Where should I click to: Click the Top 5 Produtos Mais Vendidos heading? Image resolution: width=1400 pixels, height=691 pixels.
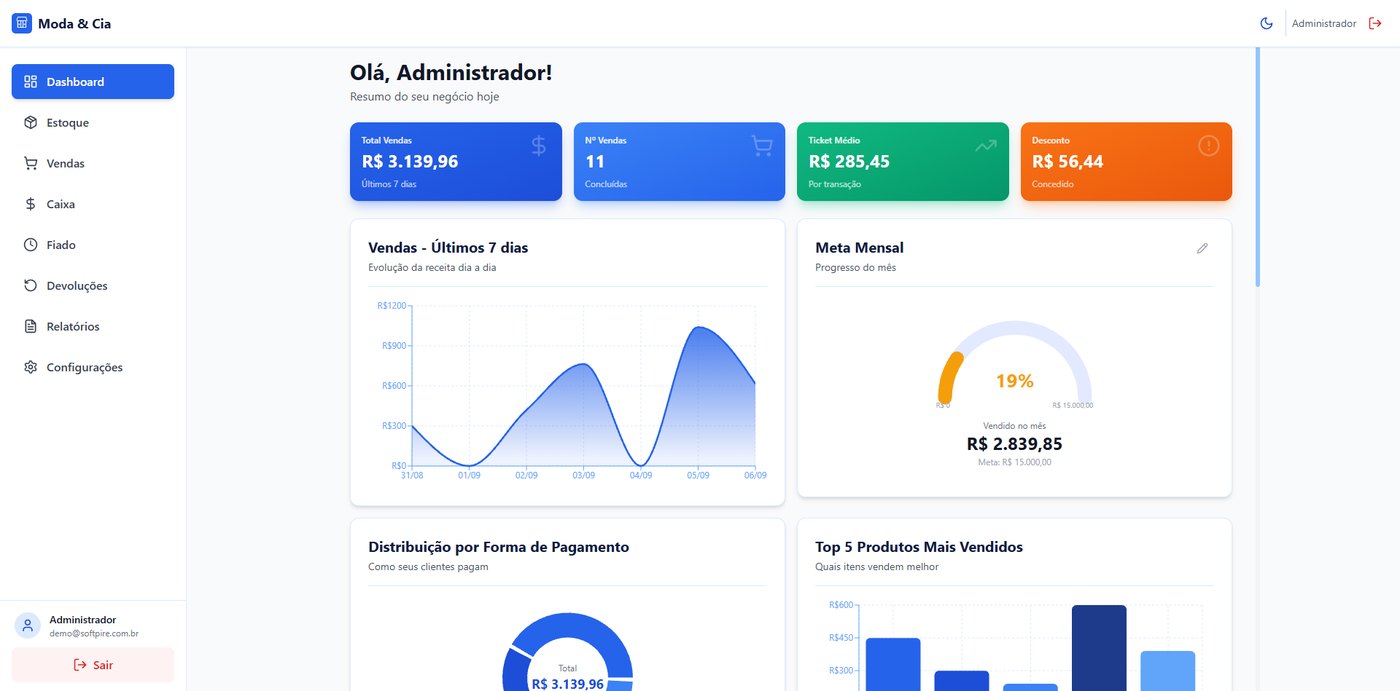(919, 547)
